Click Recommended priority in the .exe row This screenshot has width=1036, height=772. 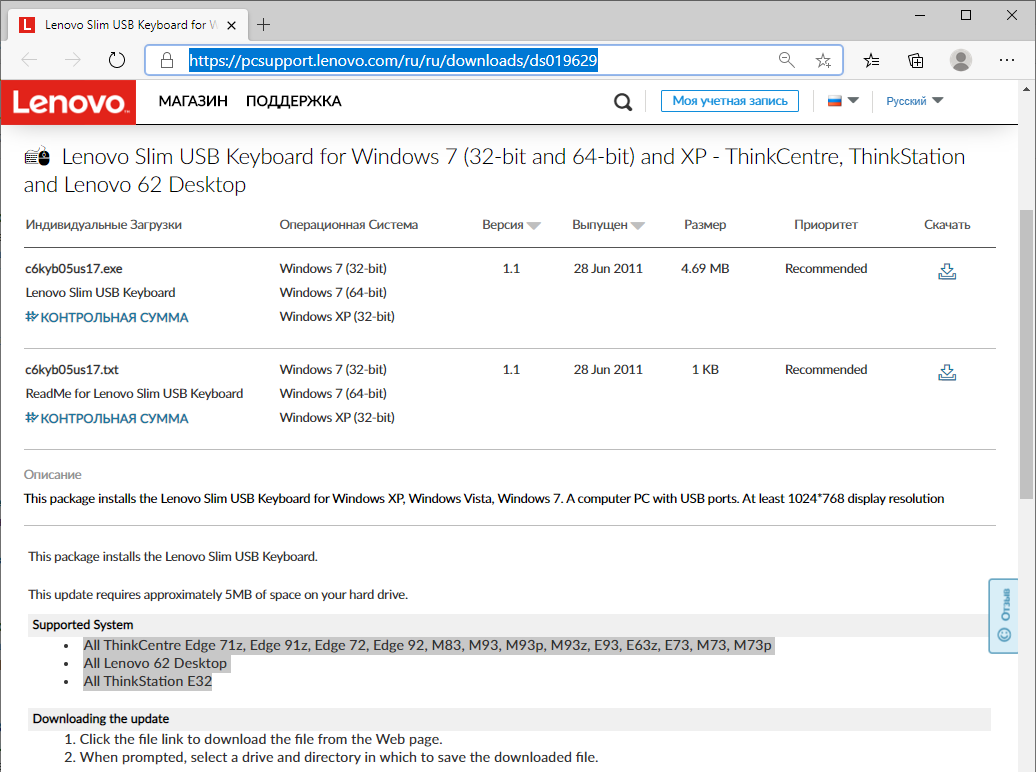(x=826, y=268)
